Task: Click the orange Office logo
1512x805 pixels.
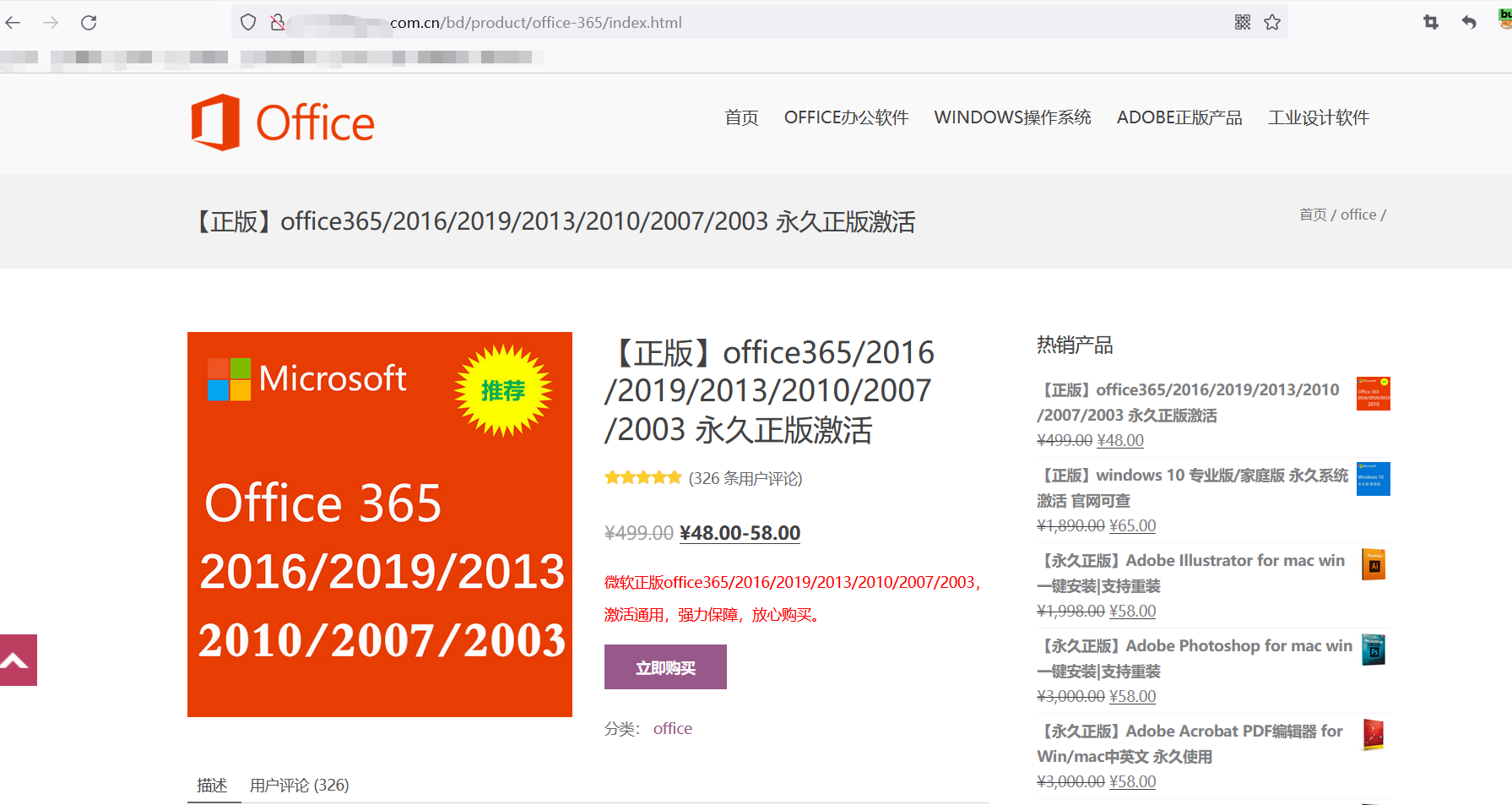Action: (x=283, y=122)
